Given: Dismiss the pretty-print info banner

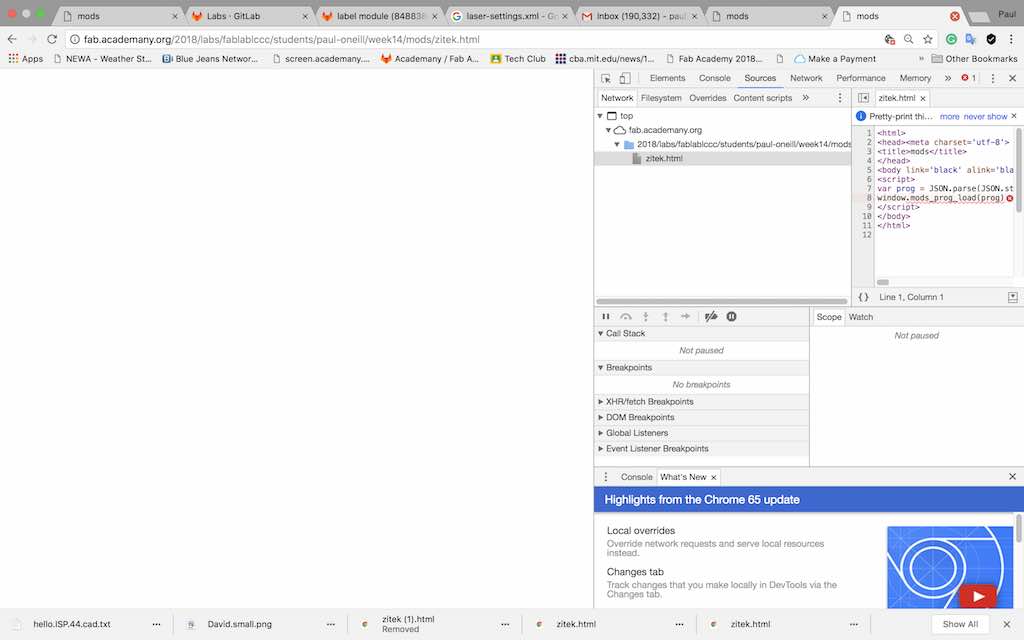Looking at the screenshot, I should pos(1014,116).
